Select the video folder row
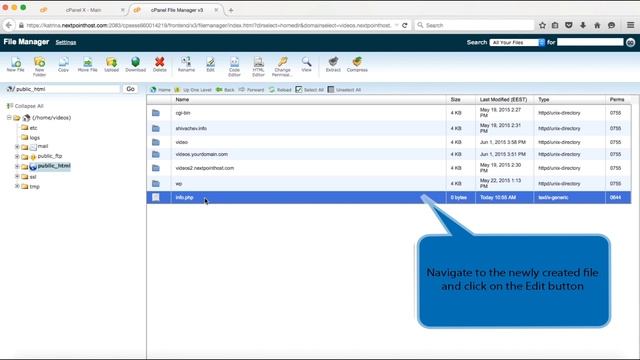 389,142
